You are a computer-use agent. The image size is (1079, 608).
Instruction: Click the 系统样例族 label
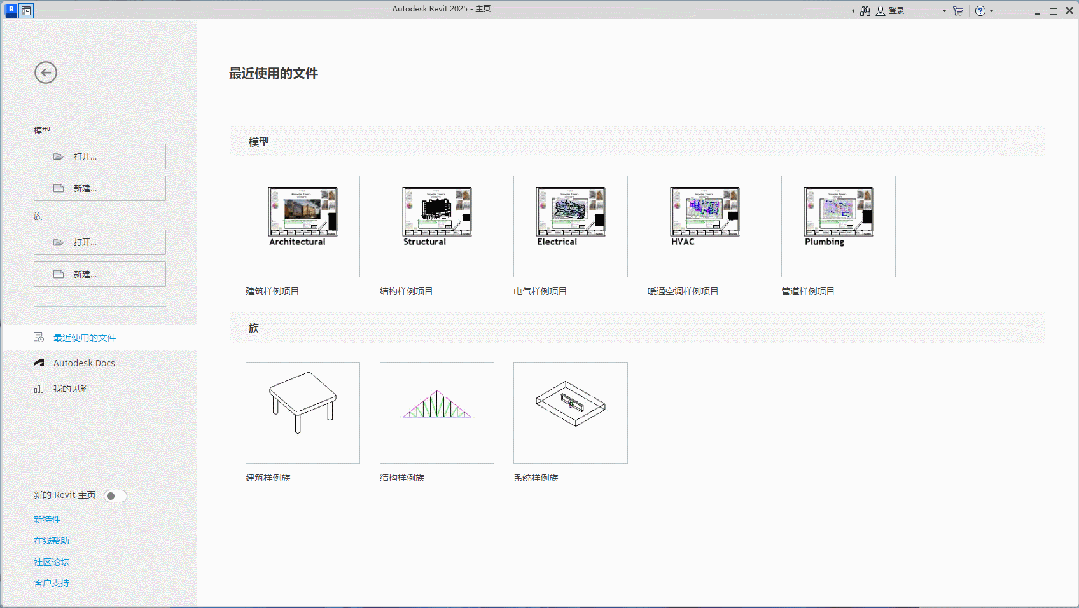[535, 477]
